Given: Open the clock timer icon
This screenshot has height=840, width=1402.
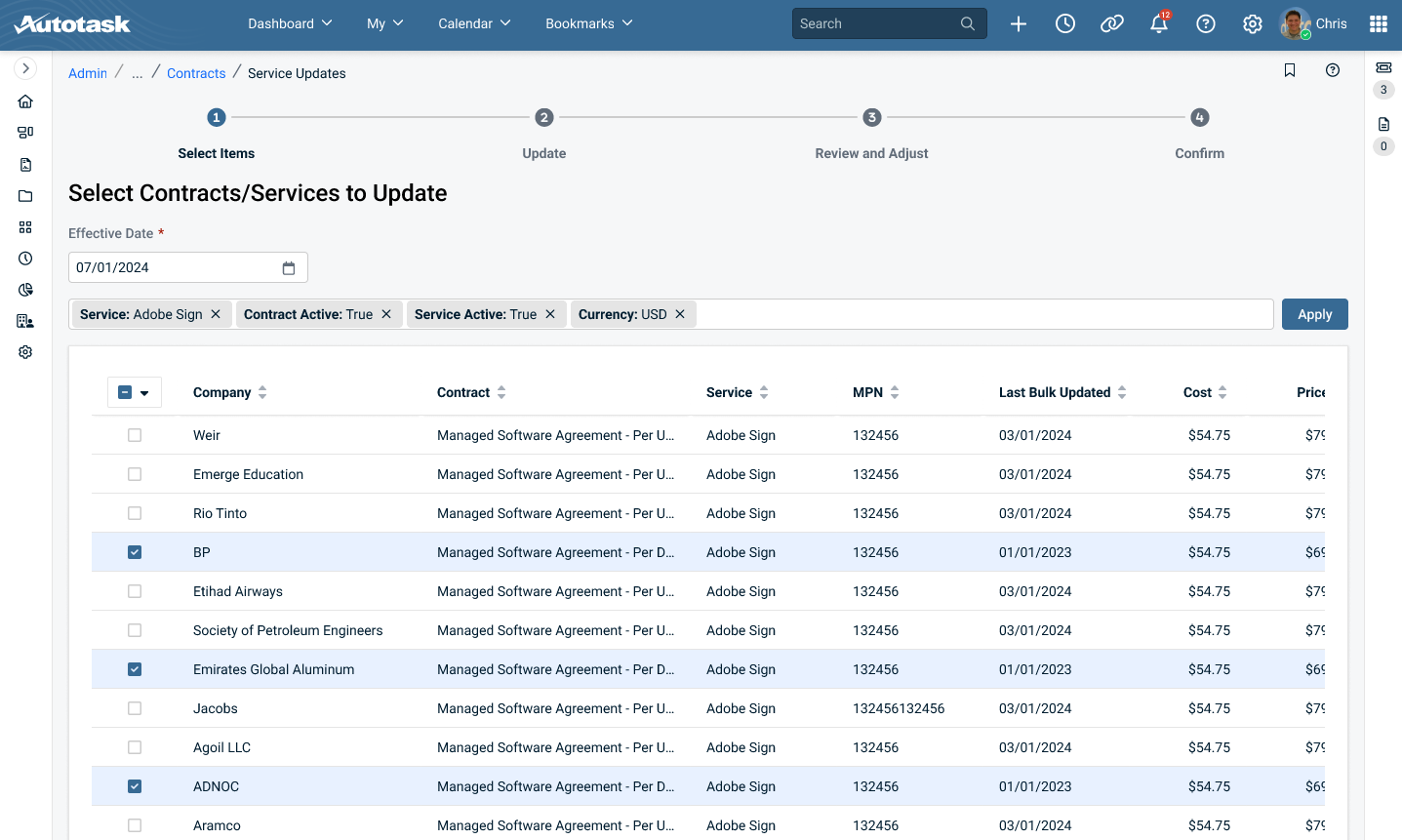Looking at the screenshot, I should coord(1065,23).
